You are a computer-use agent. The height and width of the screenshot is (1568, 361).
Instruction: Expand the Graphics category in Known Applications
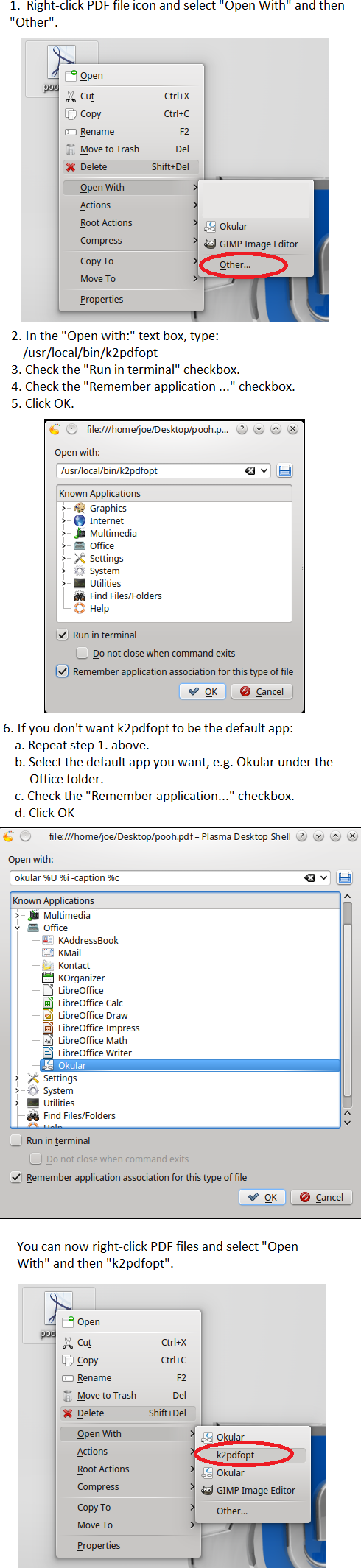[x=64, y=508]
